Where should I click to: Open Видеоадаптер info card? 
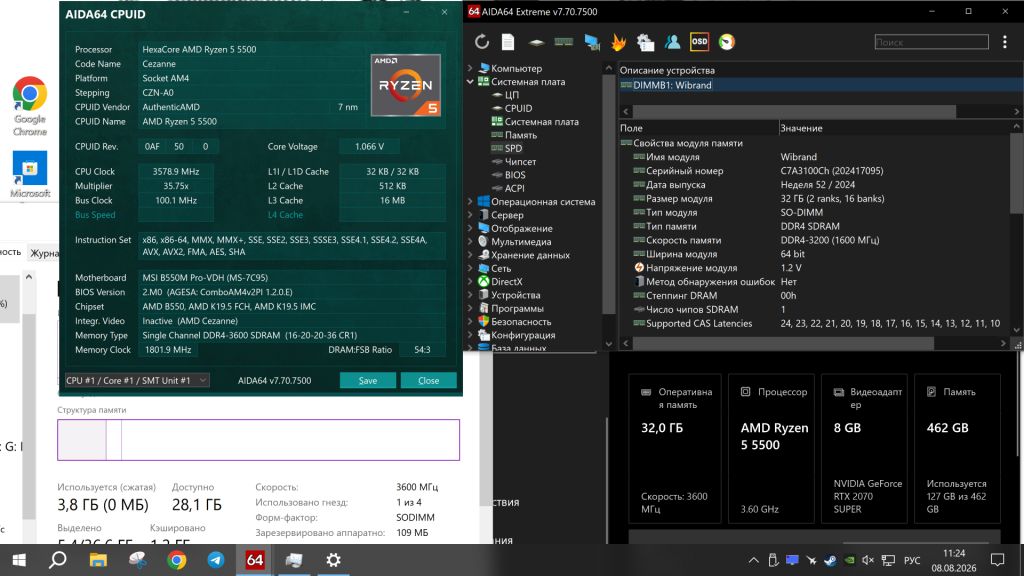click(x=865, y=449)
